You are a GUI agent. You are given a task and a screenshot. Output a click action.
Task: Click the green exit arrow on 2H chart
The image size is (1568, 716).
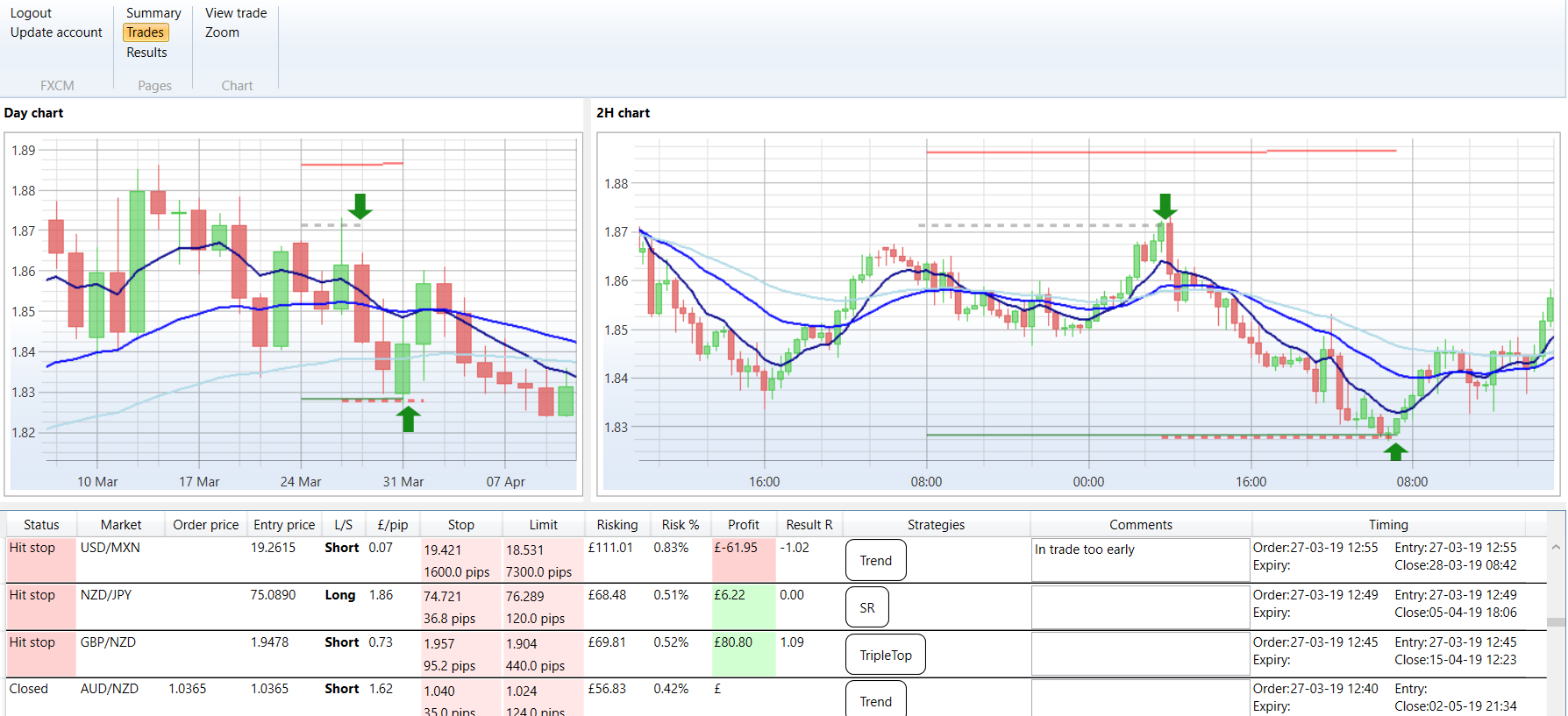1395,451
